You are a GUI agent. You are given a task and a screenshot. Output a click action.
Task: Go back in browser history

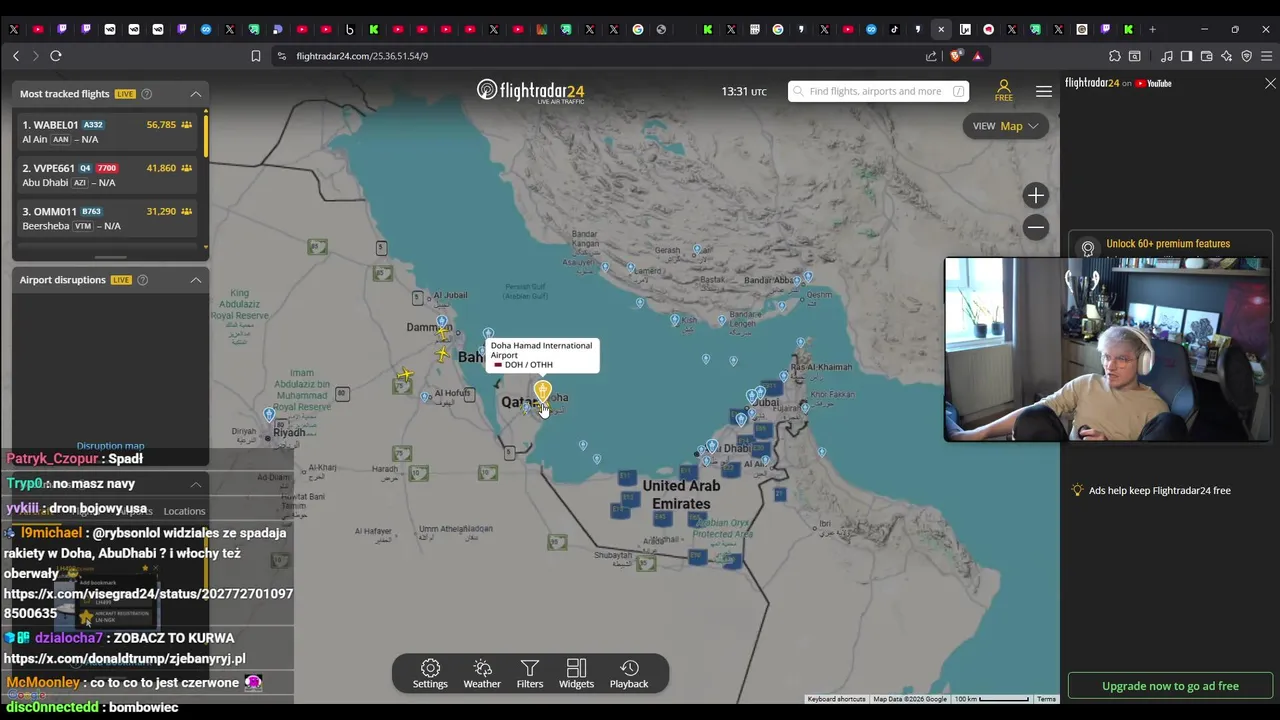[16, 56]
